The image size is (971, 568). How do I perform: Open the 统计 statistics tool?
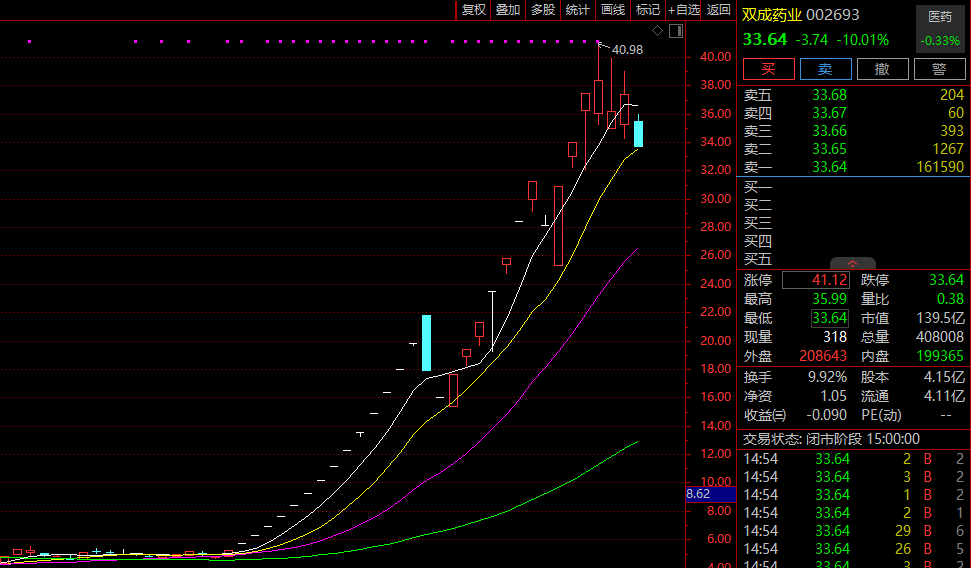[x=578, y=10]
